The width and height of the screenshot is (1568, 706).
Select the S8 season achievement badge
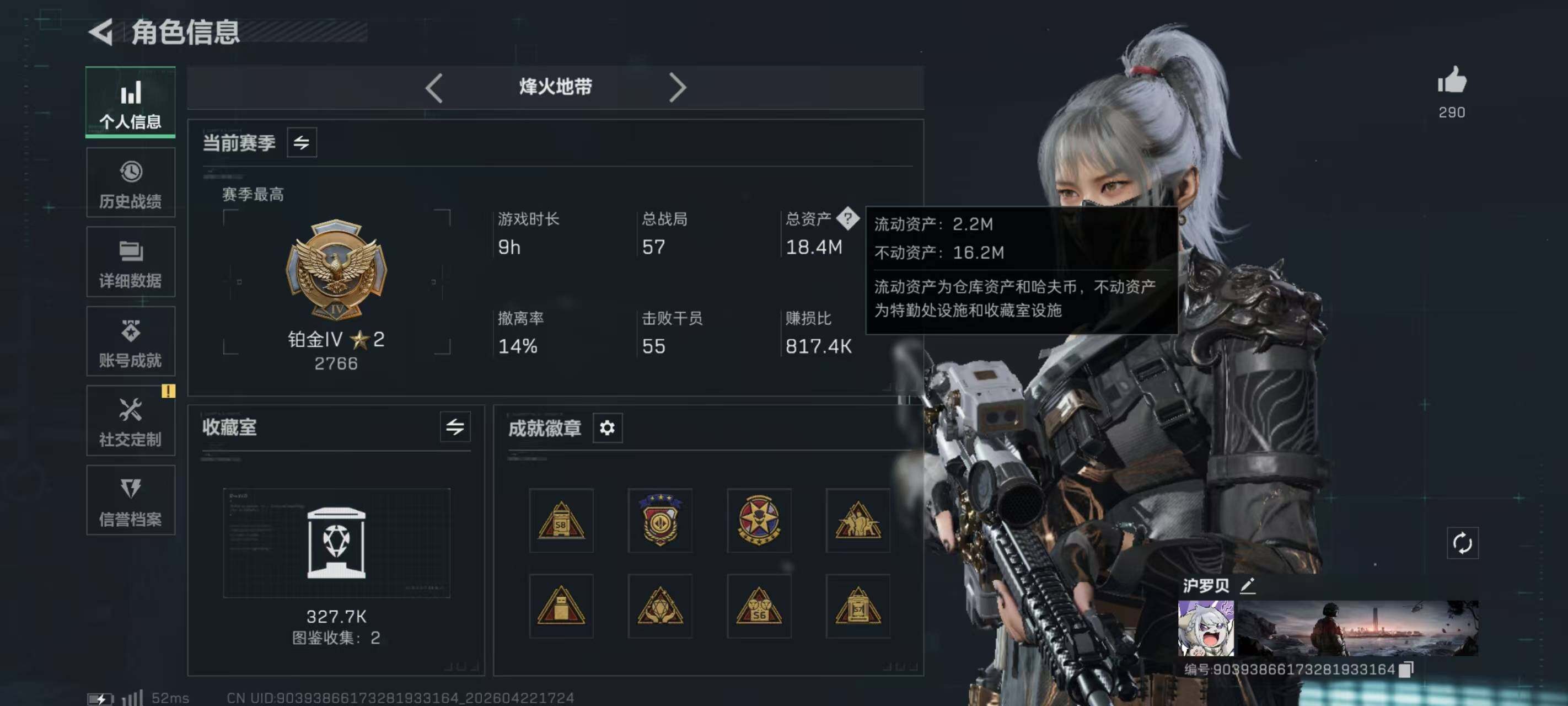561,520
